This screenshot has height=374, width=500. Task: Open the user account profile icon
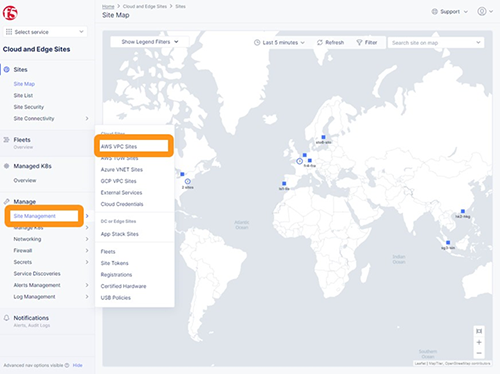pos(482,11)
